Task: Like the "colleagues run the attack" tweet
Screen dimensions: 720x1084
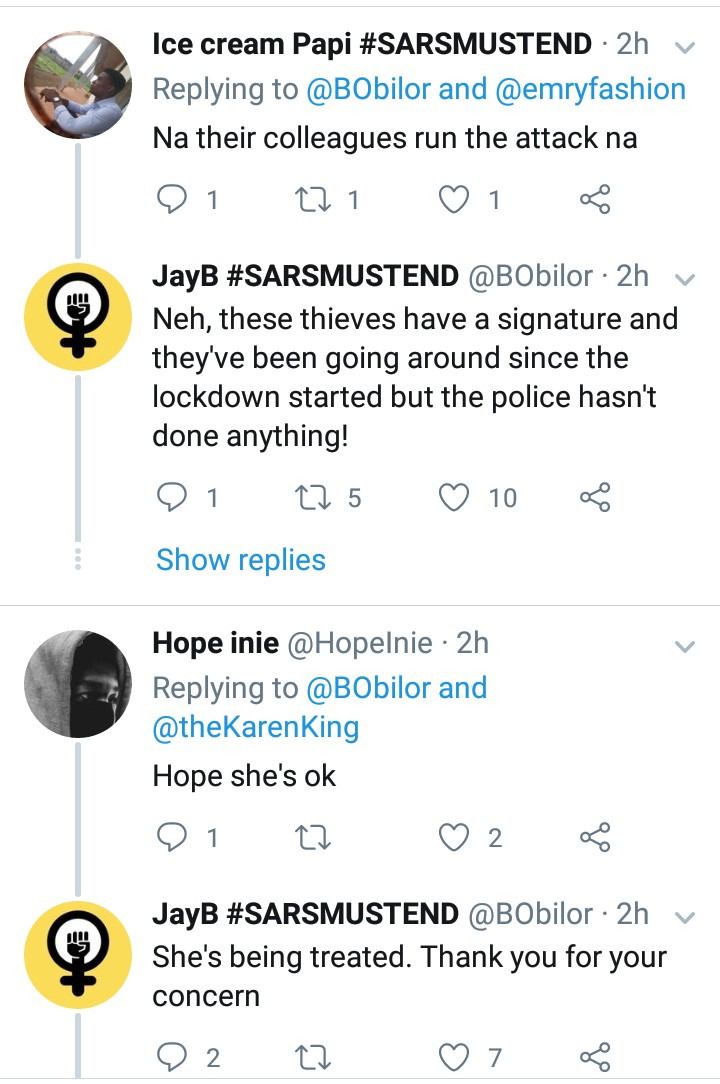Action: 455,201
